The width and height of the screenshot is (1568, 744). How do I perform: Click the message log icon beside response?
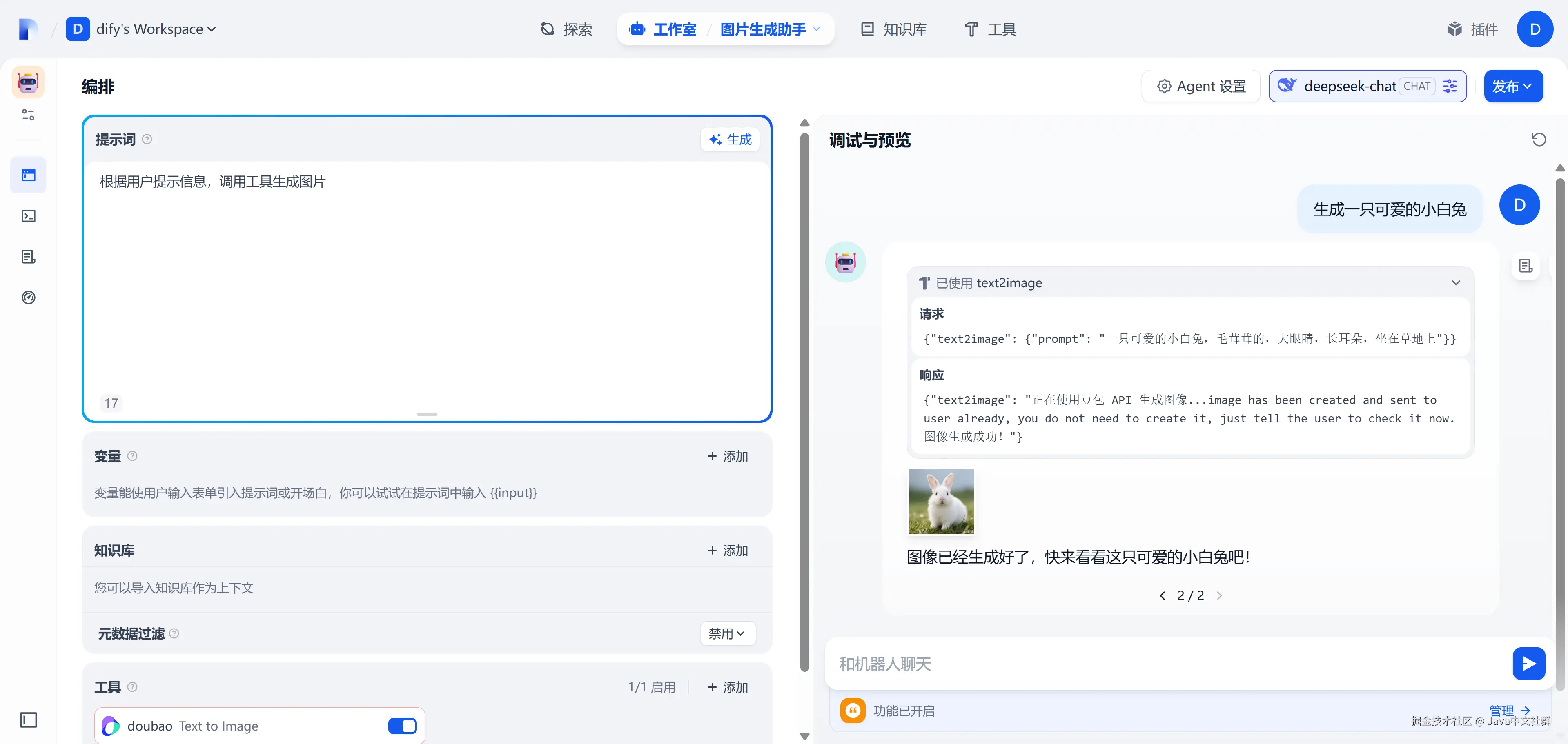1526,266
